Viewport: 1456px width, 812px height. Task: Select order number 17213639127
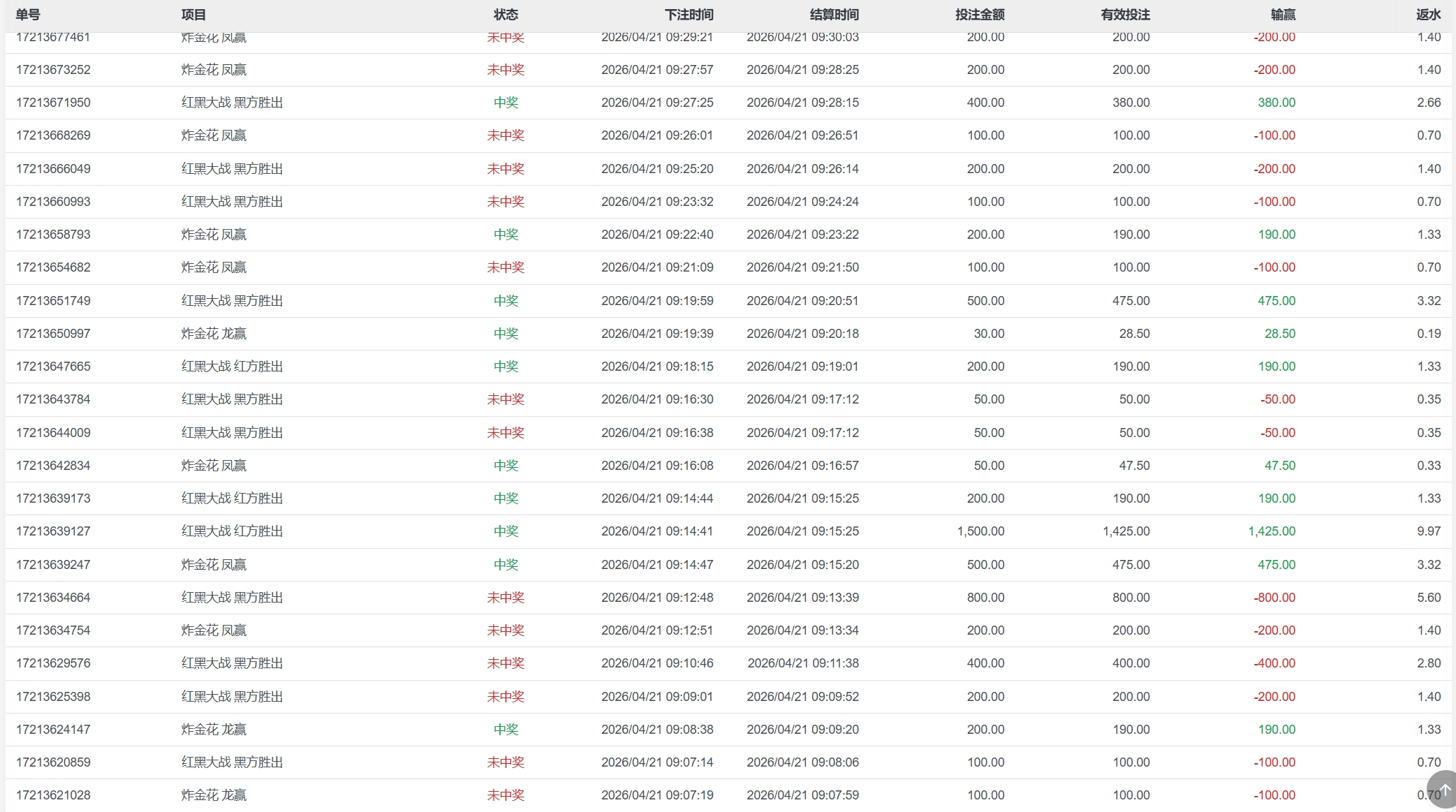coord(53,531)
